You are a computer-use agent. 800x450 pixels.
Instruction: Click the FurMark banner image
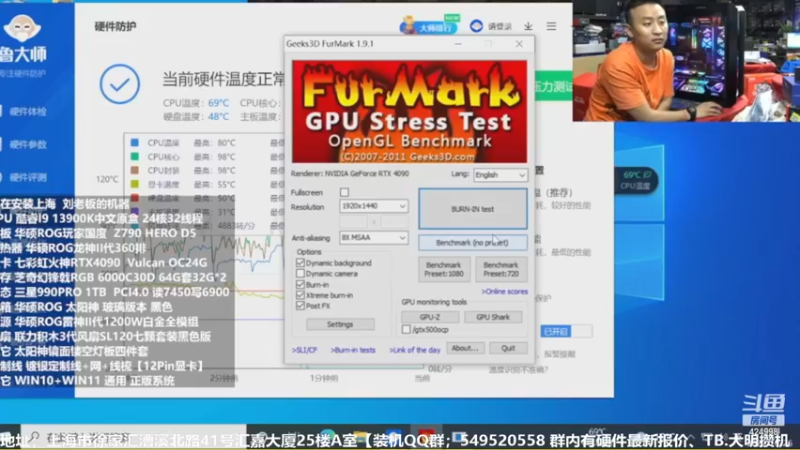pos(409,112)
